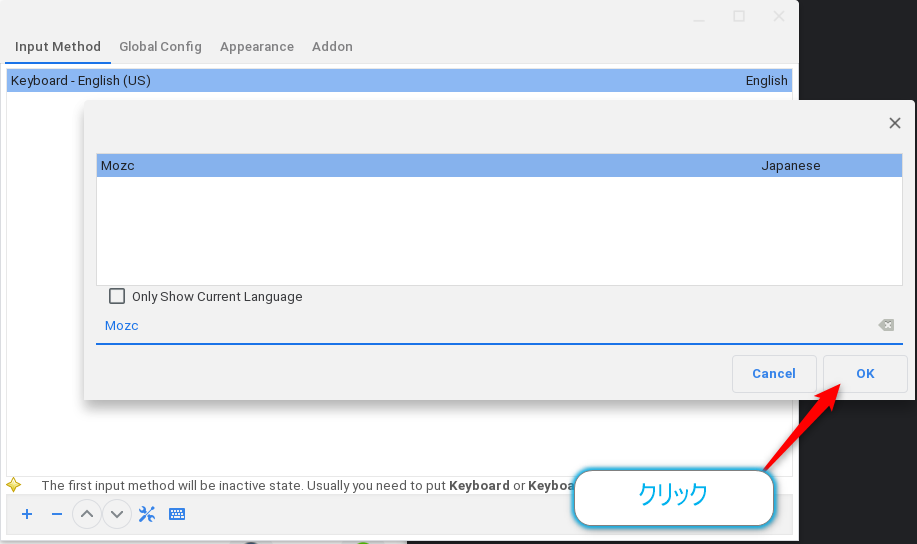917x544 pixels.
Task: Open input method configure tools icon
Action: click(x=147, y=514)
